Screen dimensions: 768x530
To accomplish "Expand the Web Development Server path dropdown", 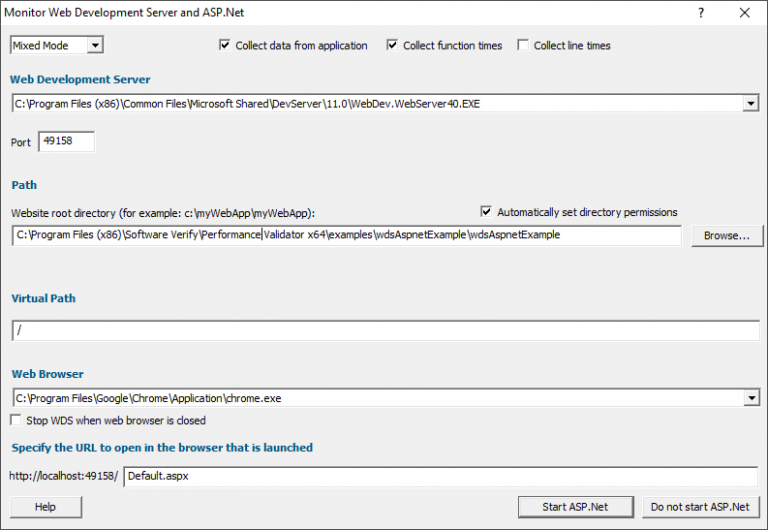I will point(750,103).
